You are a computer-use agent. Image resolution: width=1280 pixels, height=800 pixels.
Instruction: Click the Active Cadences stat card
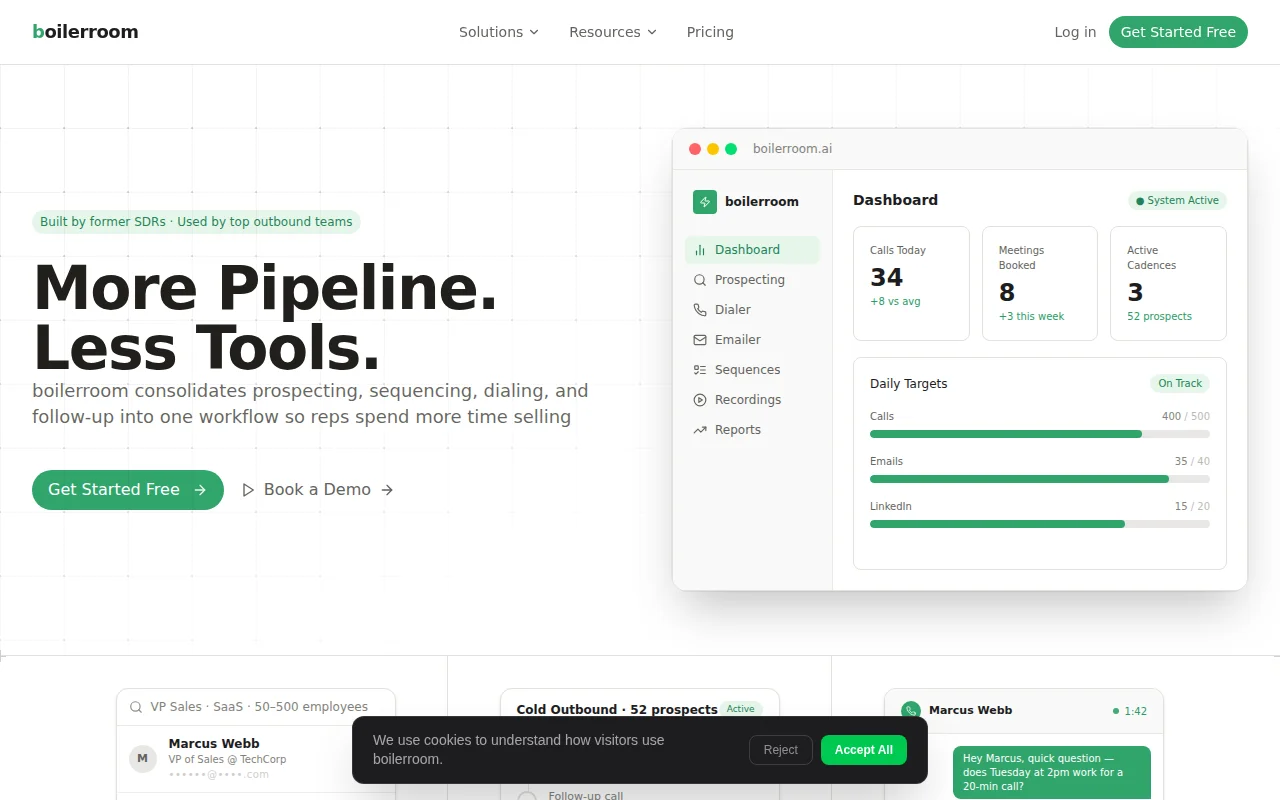pos(1168,284)
